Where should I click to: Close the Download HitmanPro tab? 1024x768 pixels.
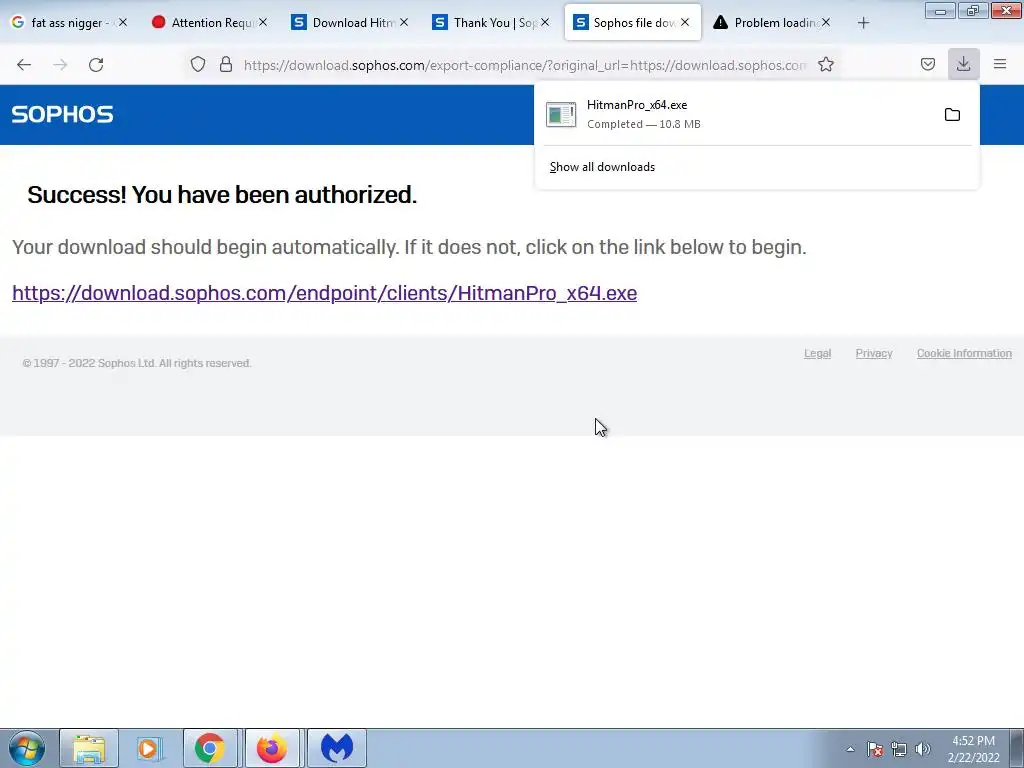(x=404, y=22)
